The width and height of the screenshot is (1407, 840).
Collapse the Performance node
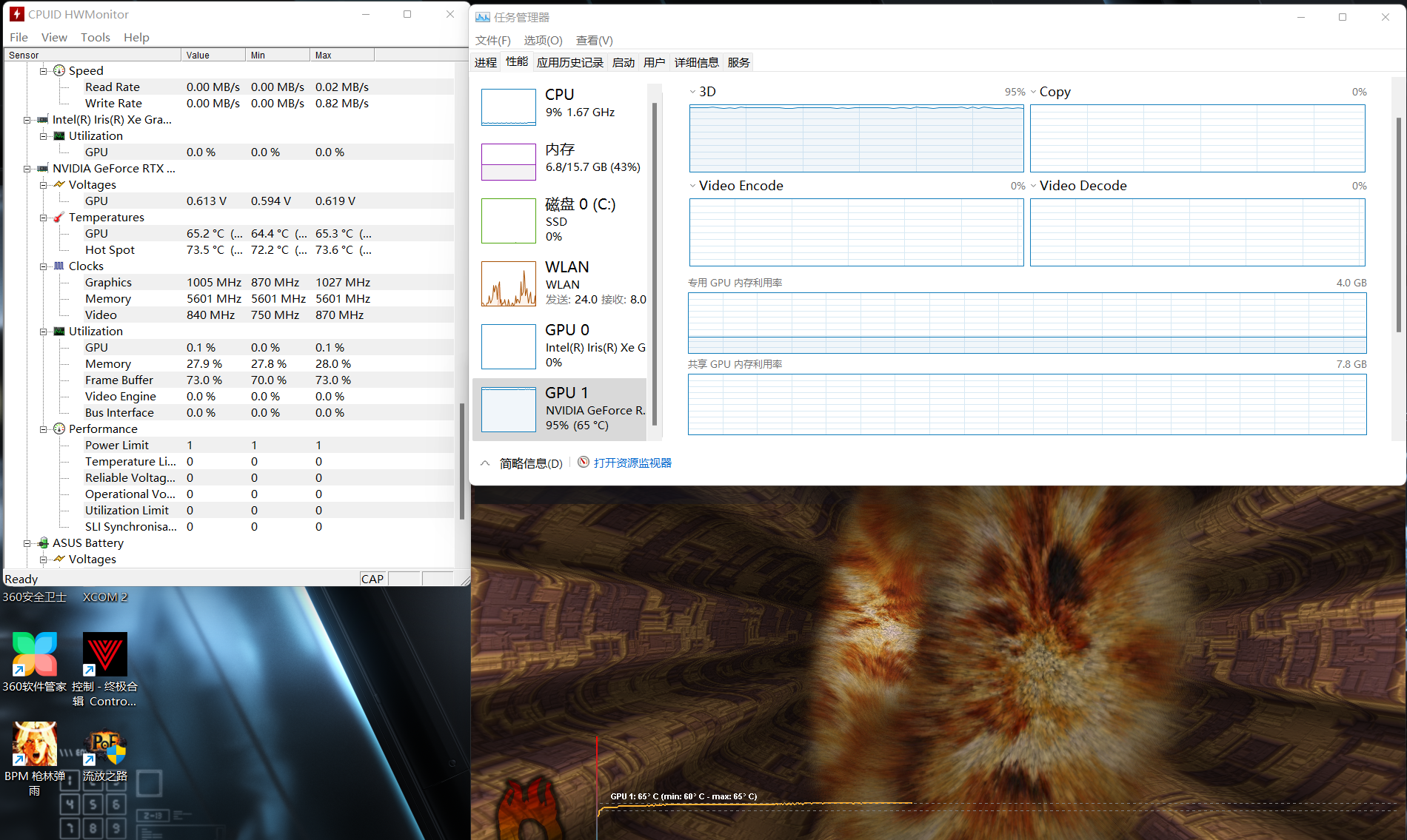coord(44,429)
